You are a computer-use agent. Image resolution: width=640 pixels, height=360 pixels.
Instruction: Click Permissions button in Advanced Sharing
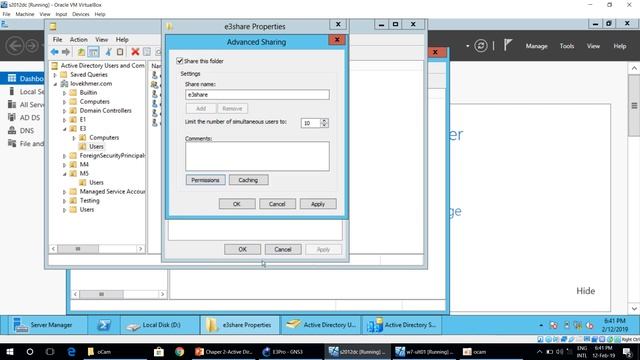(205, 180)
